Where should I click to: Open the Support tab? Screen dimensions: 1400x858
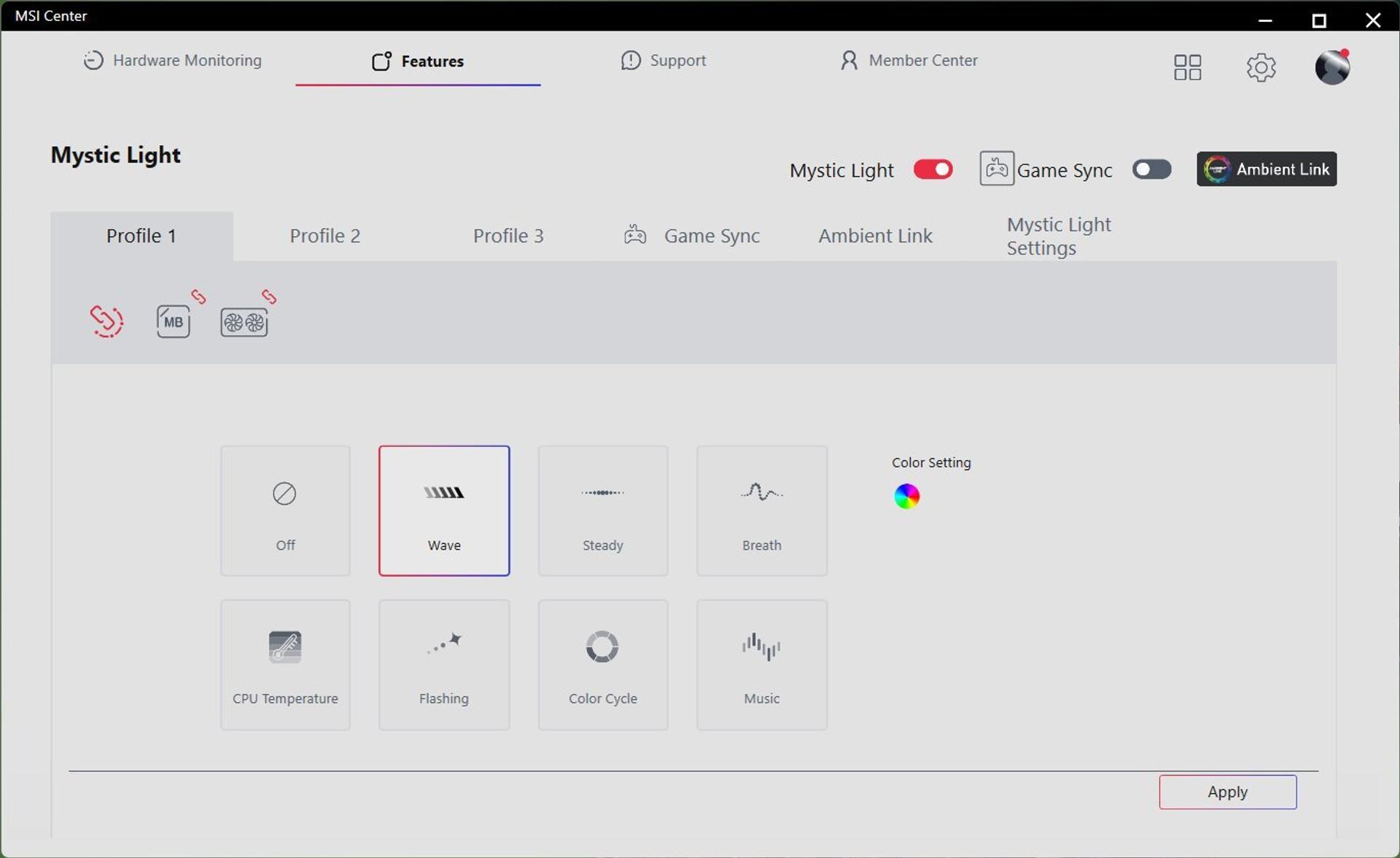pyautogui.click(x=664, y=61)
